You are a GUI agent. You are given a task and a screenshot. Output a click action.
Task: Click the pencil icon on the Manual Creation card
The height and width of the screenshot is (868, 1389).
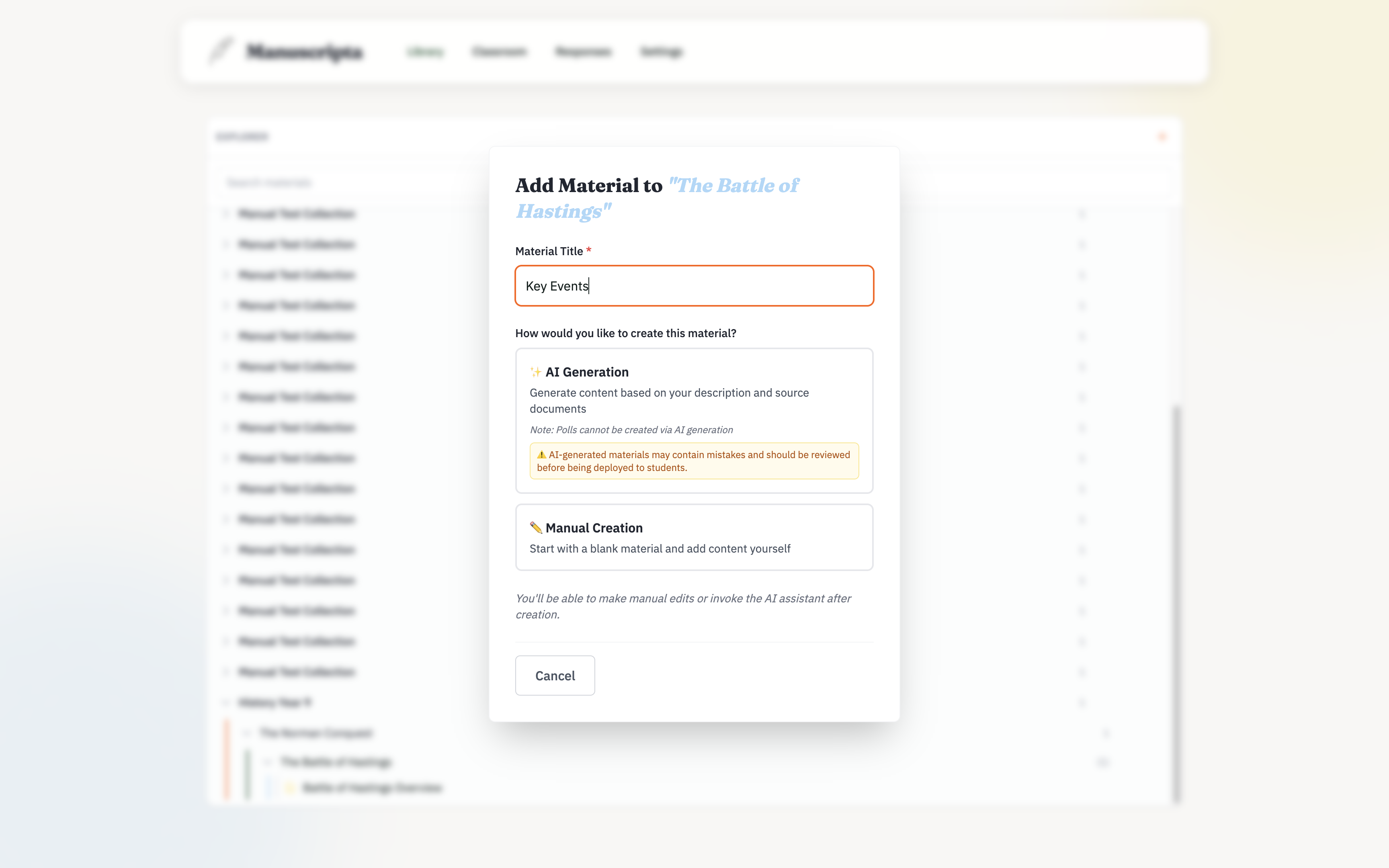point(535,528)
